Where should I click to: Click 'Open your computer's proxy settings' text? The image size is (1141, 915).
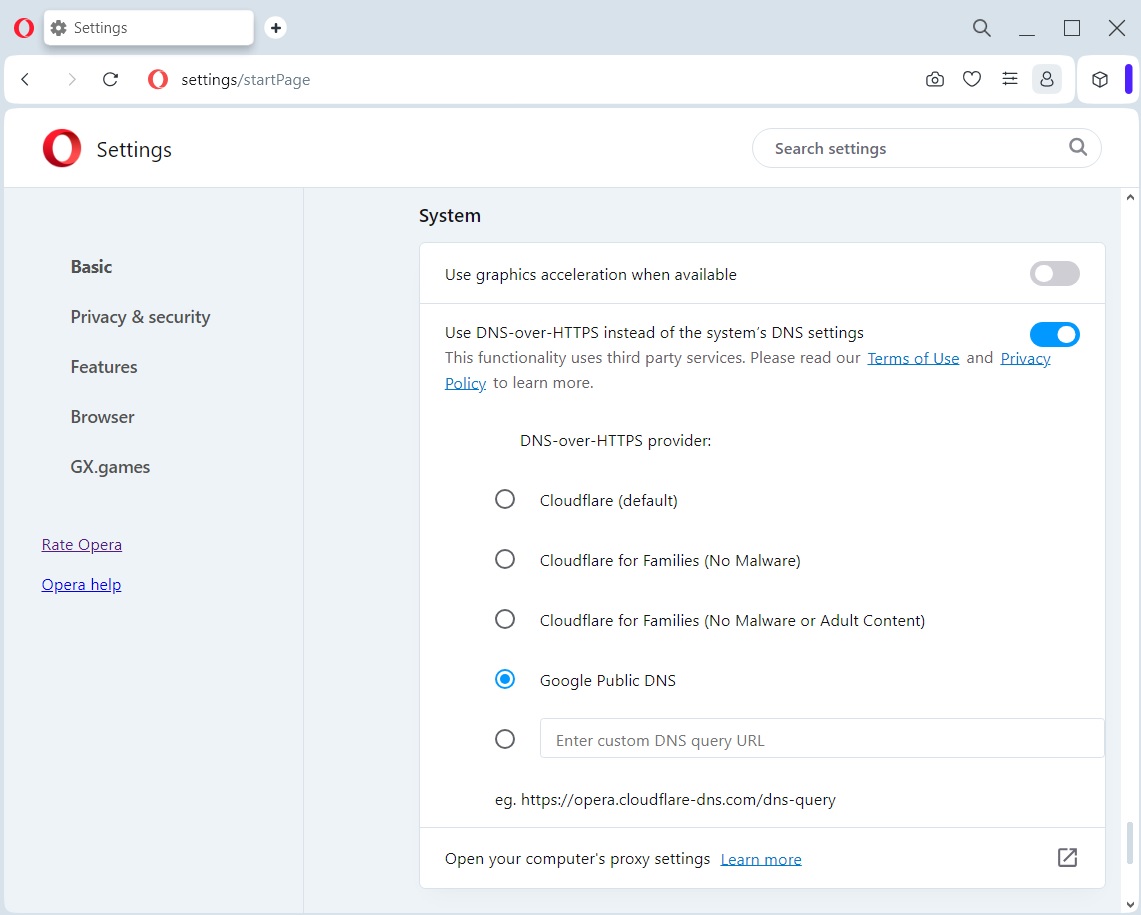click(x=577, y=859)
